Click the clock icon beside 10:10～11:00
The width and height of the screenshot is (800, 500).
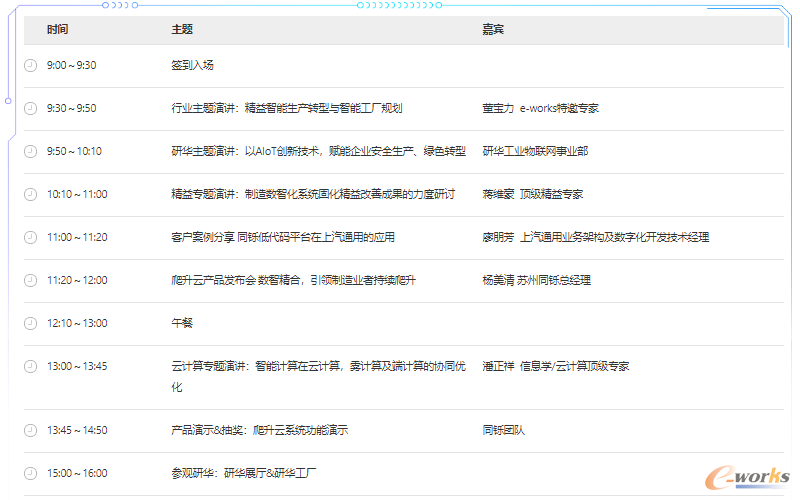[31, 194]
